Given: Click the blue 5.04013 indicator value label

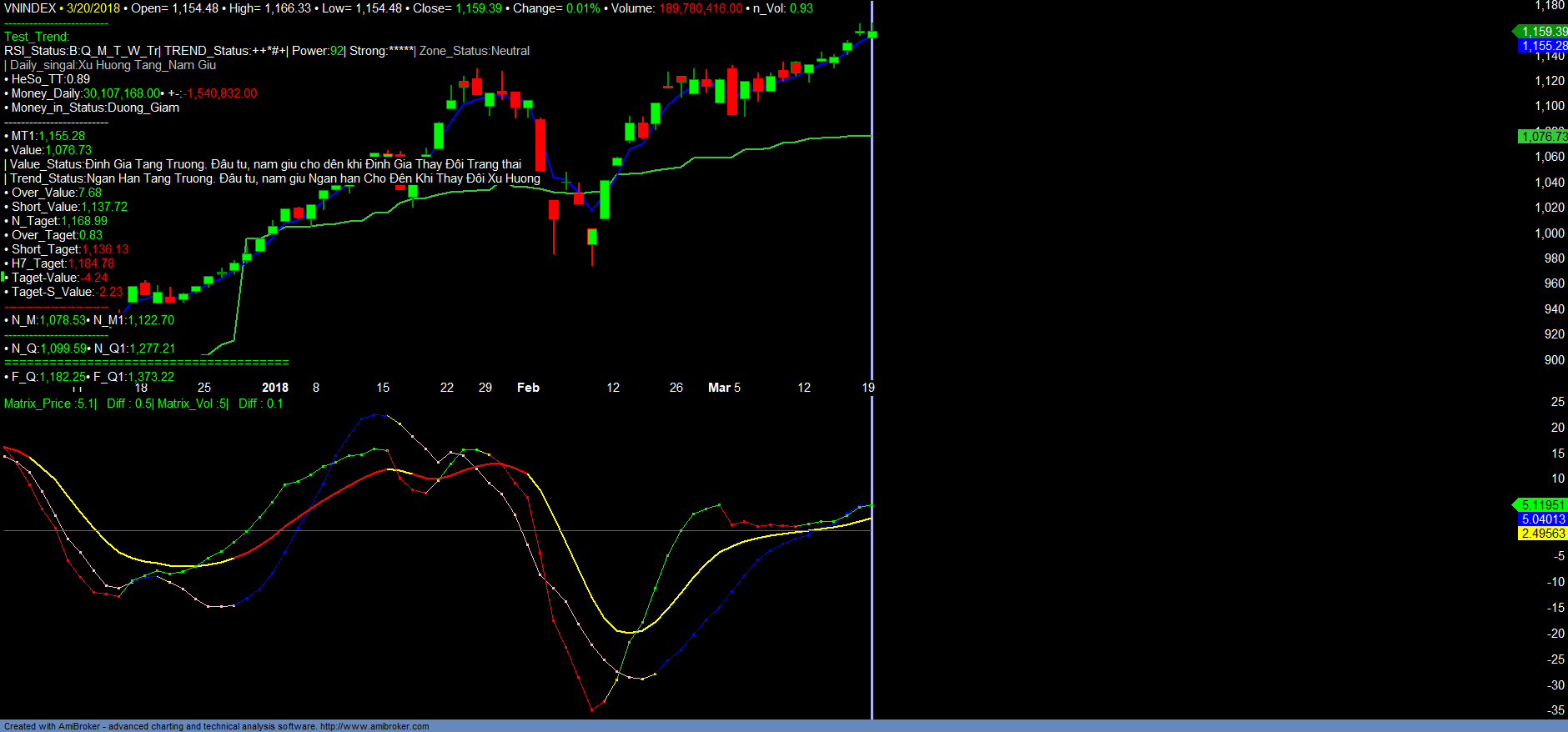Looking at the screenshot, I should (x=1543, y=519).
